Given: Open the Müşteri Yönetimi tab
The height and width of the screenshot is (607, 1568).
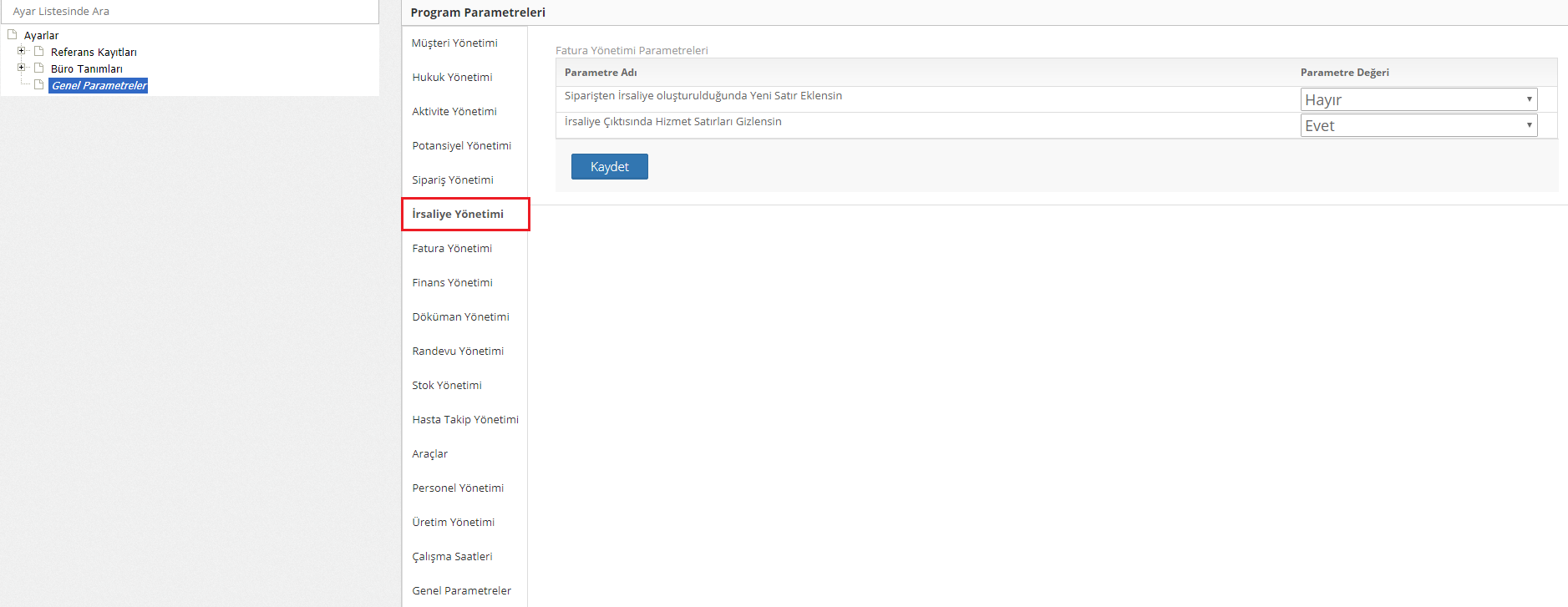Looking at the screenshot, I should point(454,43).
